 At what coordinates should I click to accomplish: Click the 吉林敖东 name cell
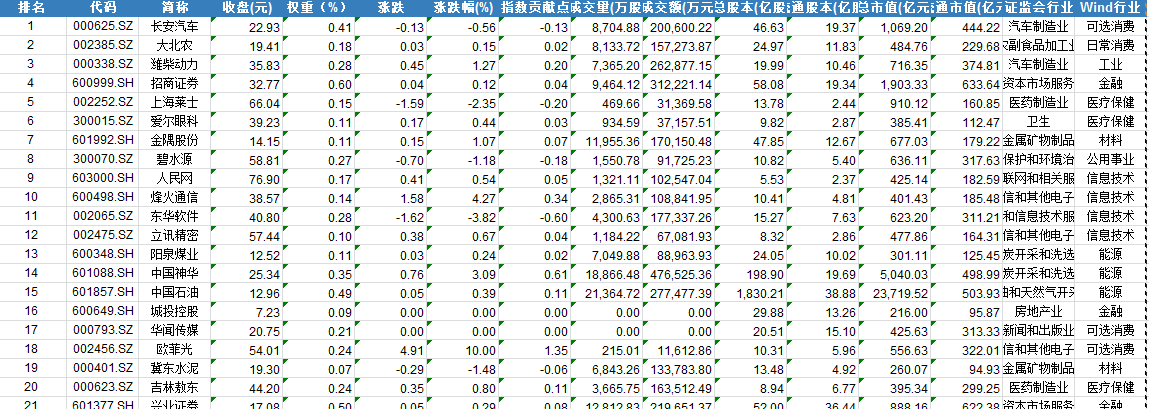pos(174,387)
